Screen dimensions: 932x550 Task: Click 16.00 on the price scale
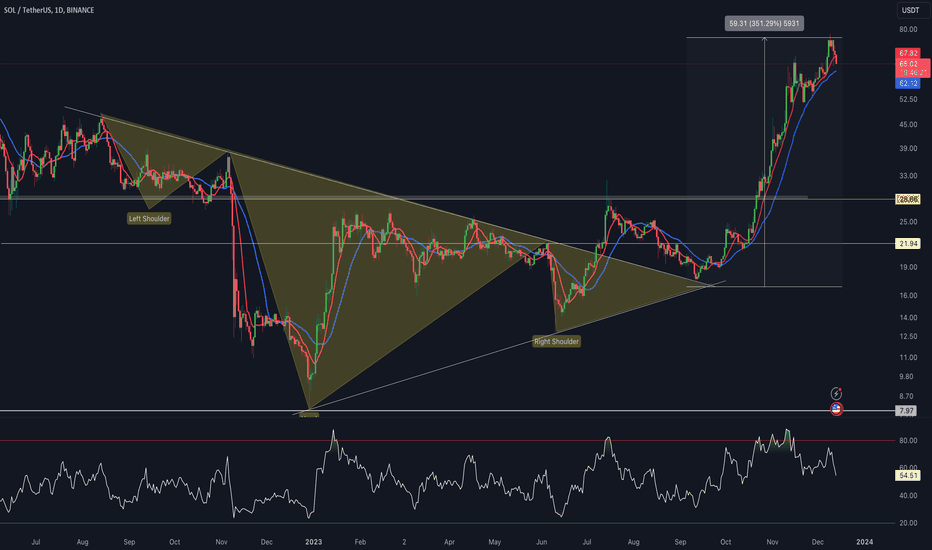(x=908, y=296)
